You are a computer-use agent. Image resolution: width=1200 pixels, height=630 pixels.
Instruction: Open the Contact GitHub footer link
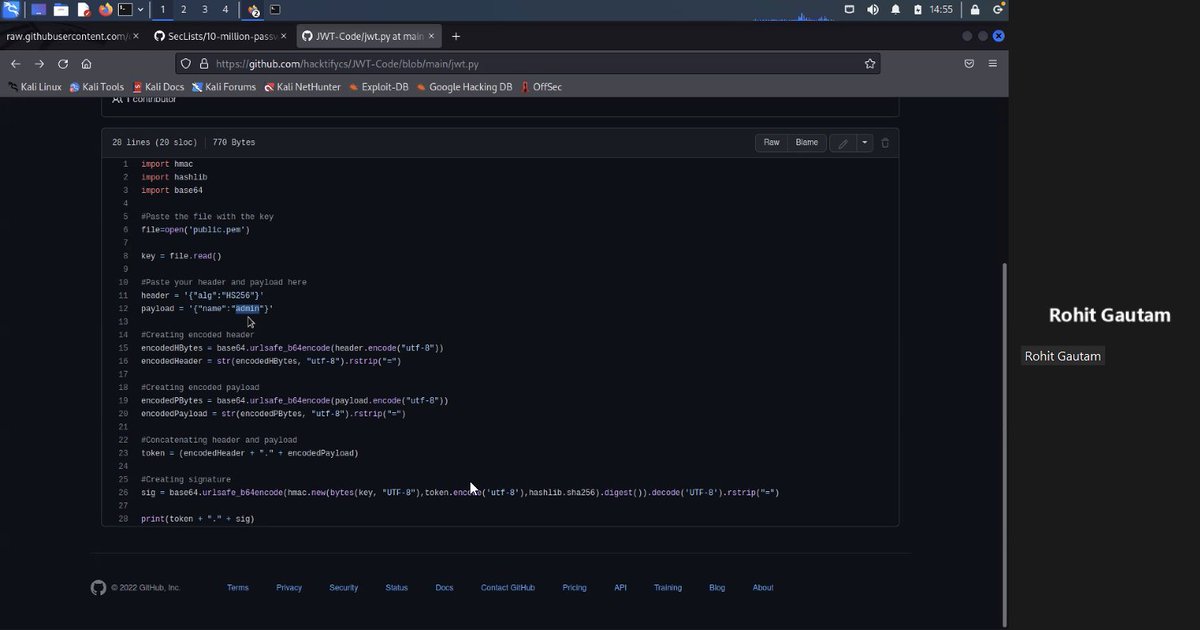pos(507,588)
